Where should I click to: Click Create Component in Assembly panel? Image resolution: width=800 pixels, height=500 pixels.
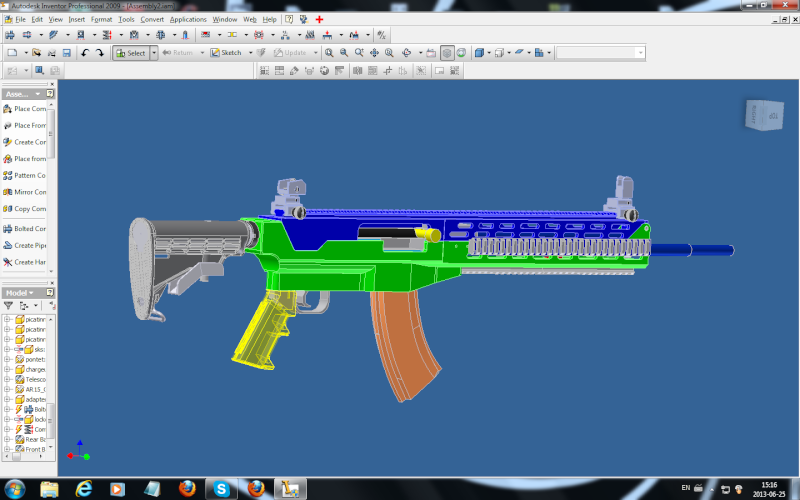(24, 142)
